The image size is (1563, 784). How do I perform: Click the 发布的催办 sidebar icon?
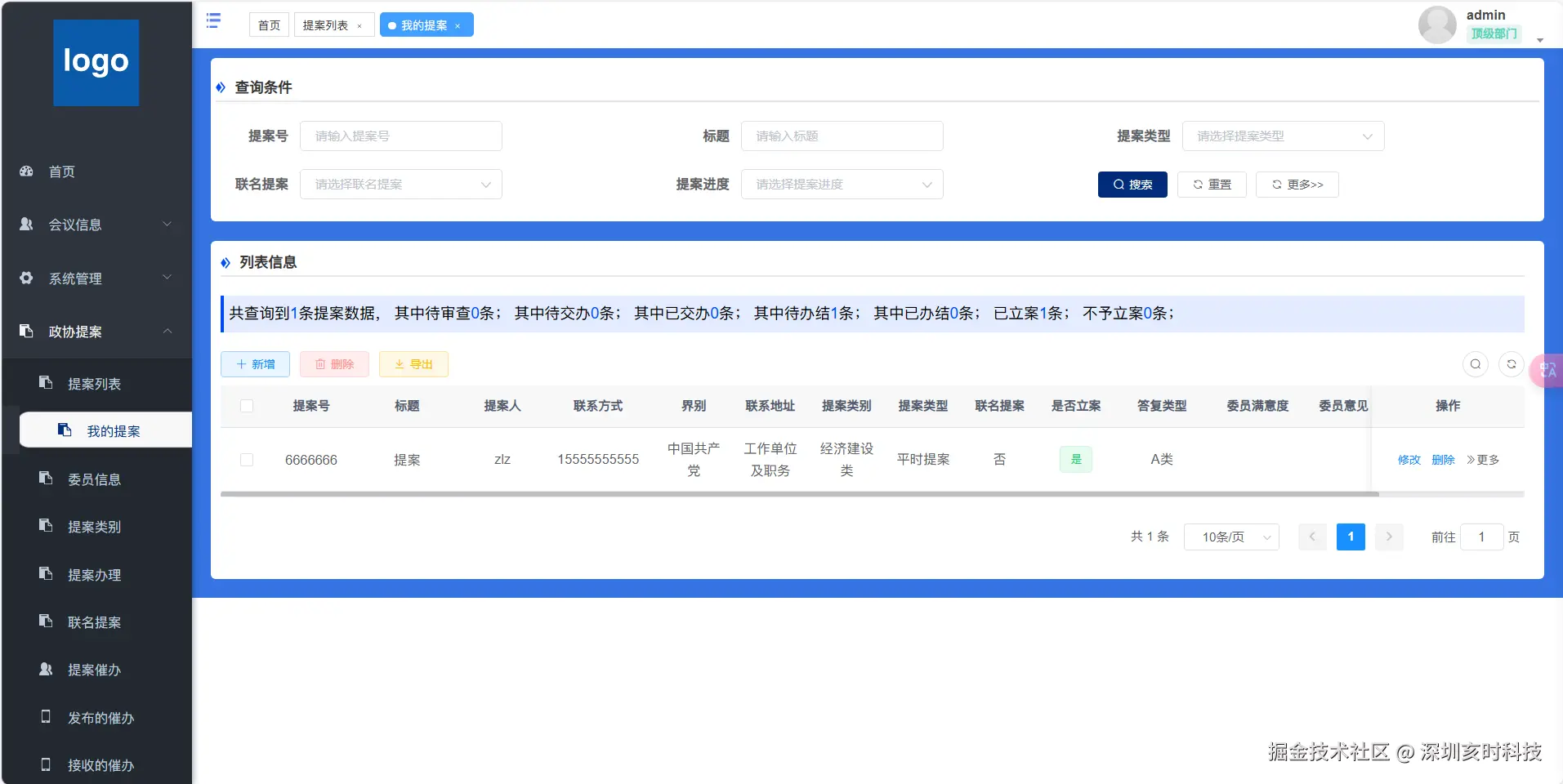46,717
